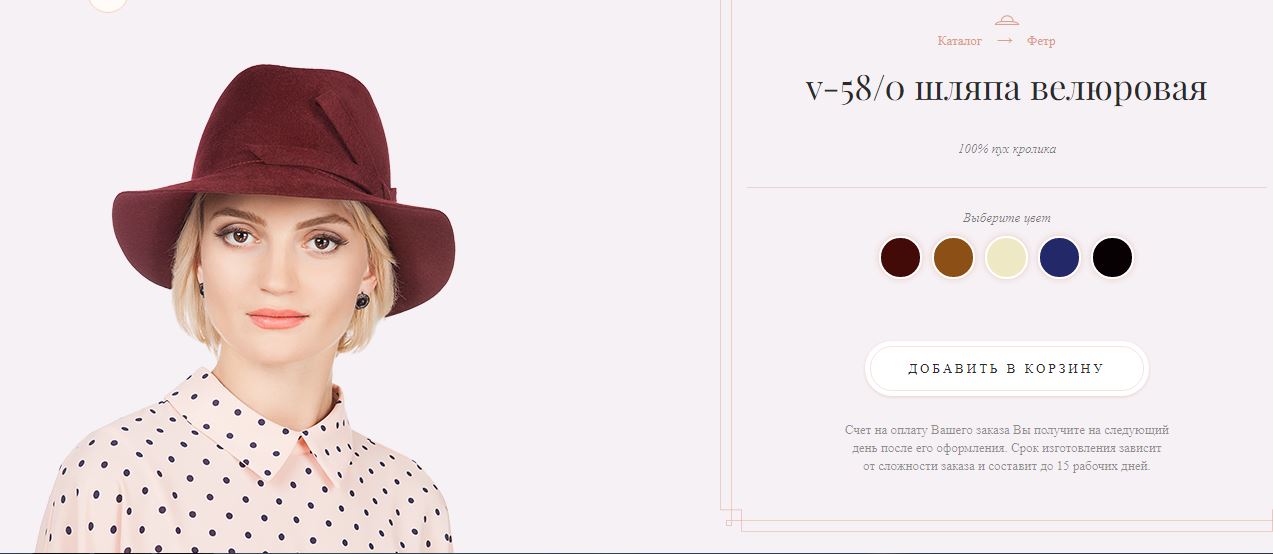
Task: Click the product title v-58/о шляпа велюровая
Action: [1006, 88]
